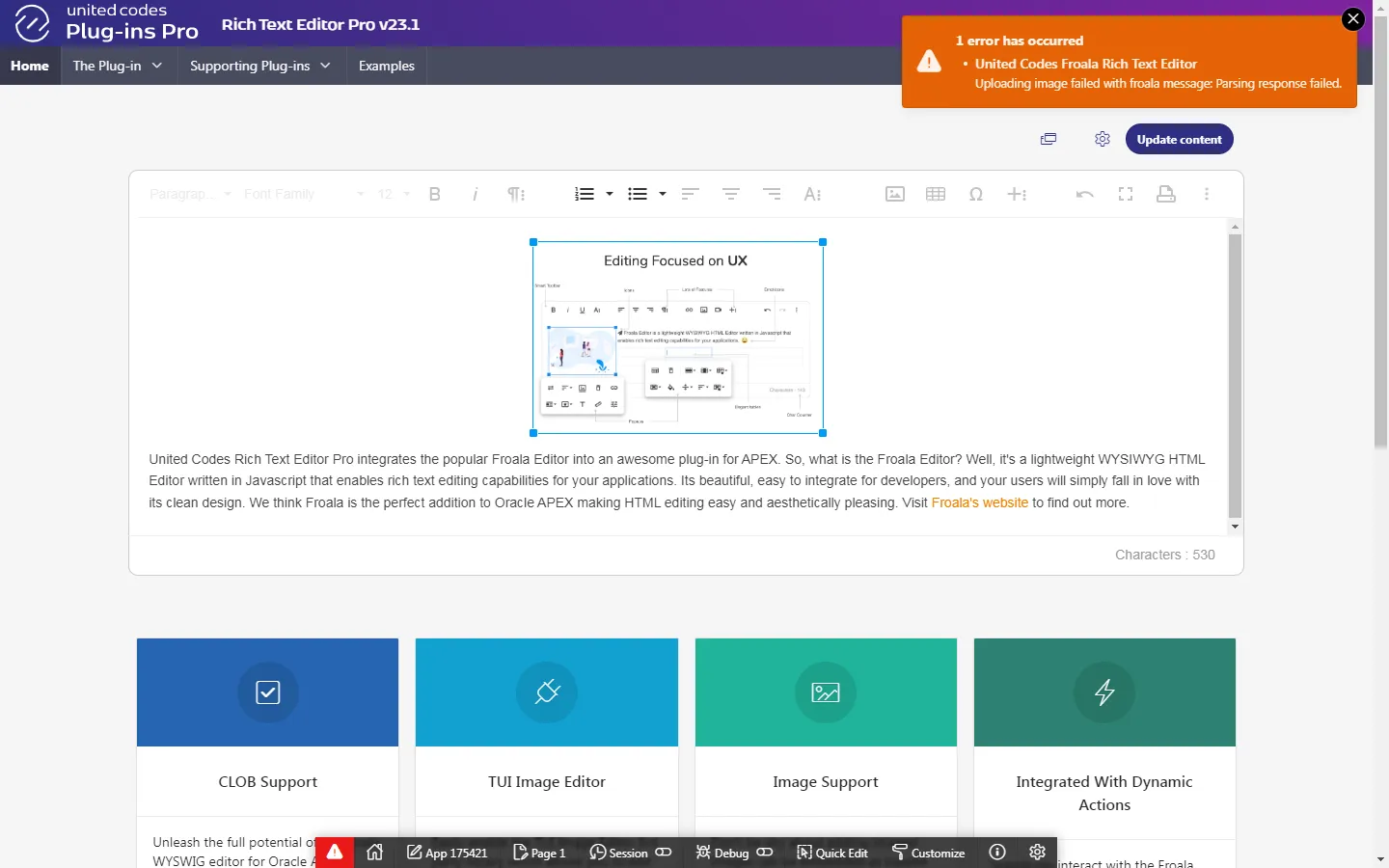Click the editor's vertical scrollbar thumb
This screenshot has height=868, width=1389.
tap(1235, 376)
